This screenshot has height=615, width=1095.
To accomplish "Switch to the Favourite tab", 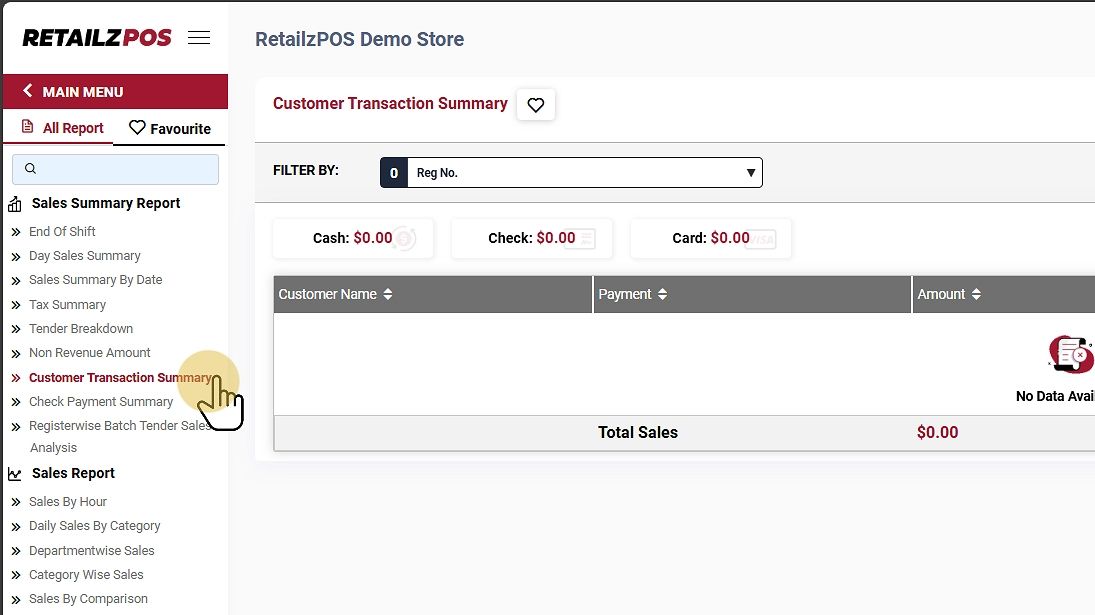I will point(170,128).
